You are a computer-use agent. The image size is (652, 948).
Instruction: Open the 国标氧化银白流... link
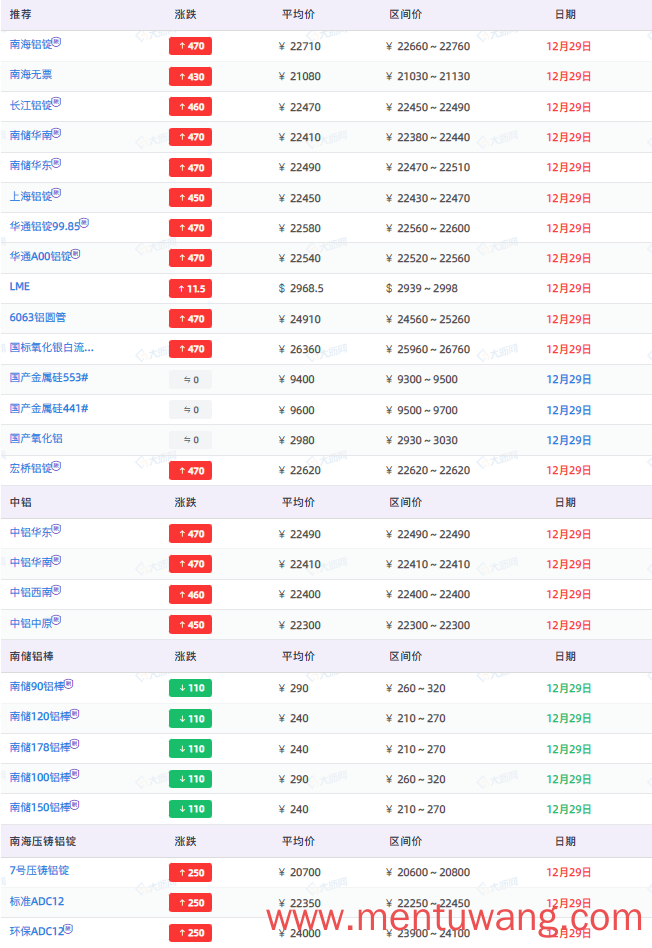(52, 348)
